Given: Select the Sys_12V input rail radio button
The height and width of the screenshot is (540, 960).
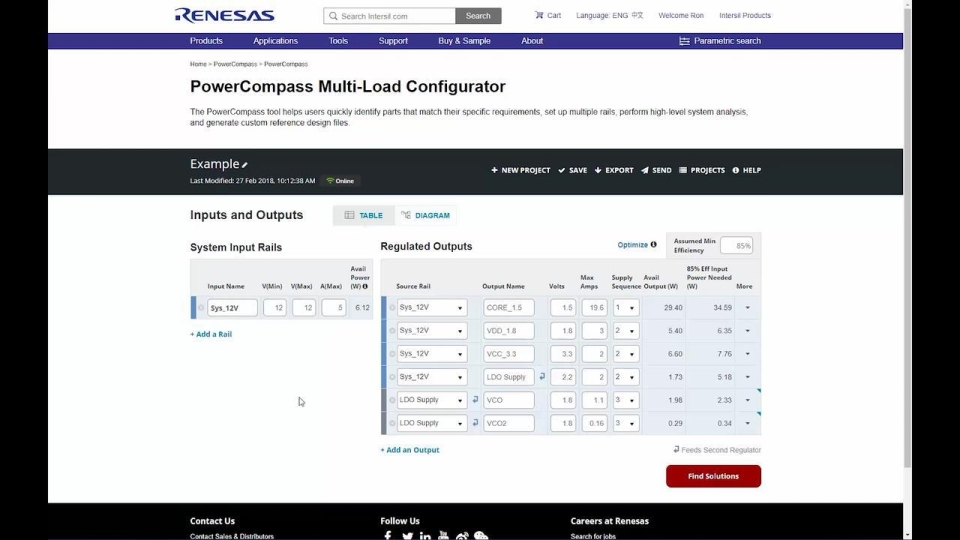Looking at the screenshot, I should point(201,307).
